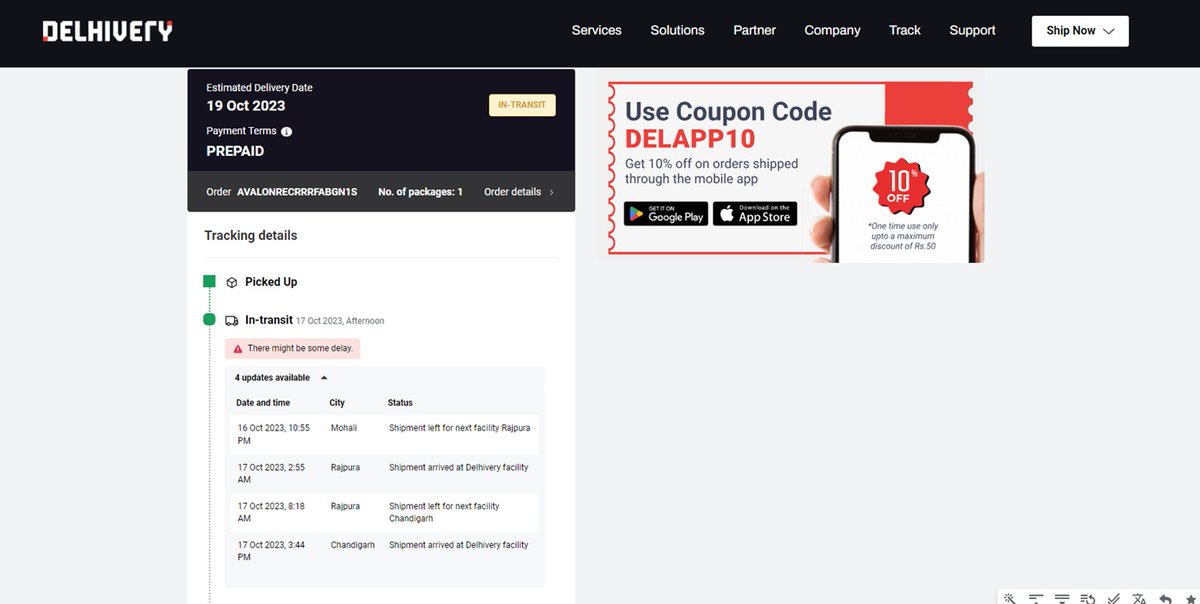Viewport: 1200px width, 604px height.
Task: Click the '16 Oct 2023, 10:55 PM' timestamp
Action: 273,433
